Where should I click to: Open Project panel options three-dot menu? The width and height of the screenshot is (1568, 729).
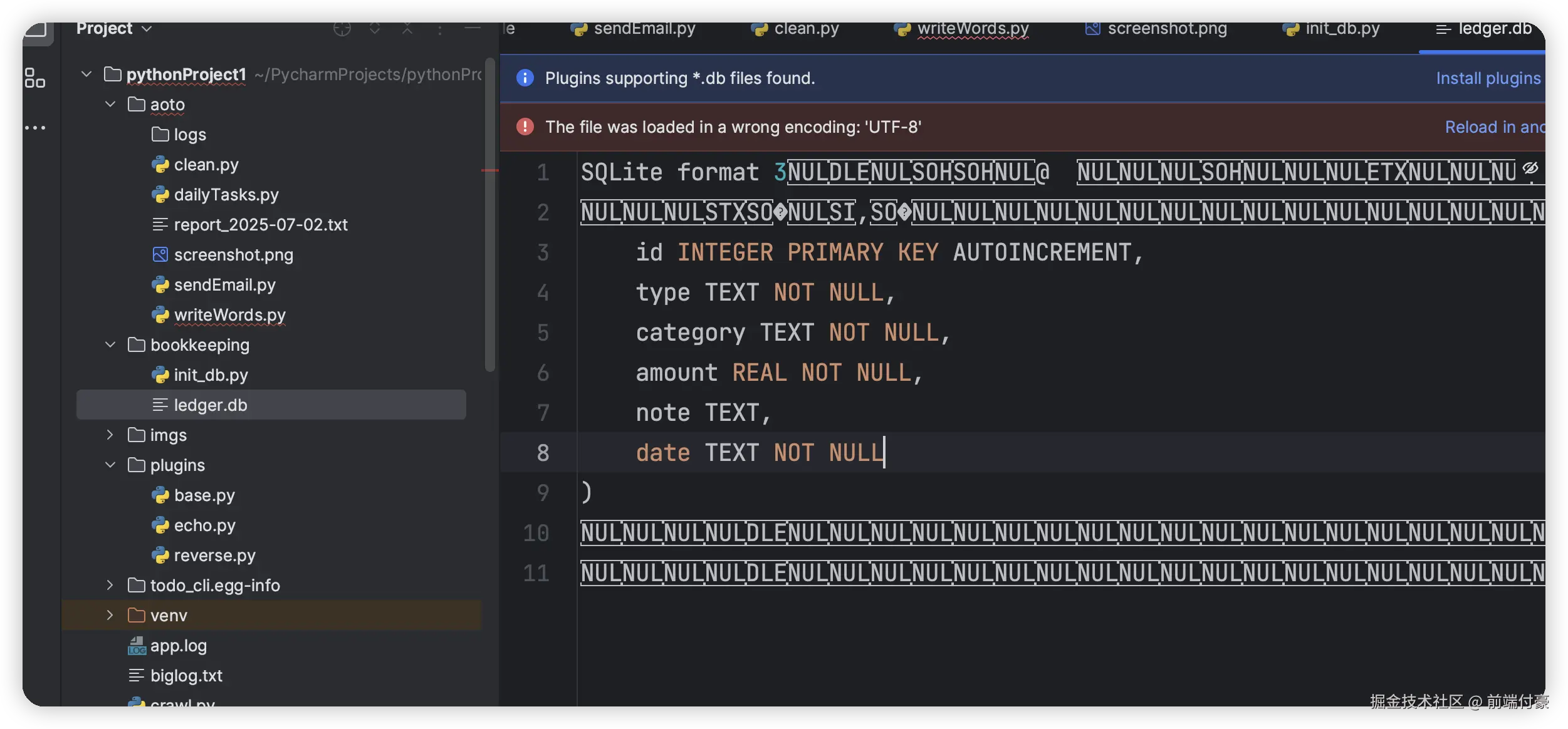pyautogui.click(x=440, y=29)
